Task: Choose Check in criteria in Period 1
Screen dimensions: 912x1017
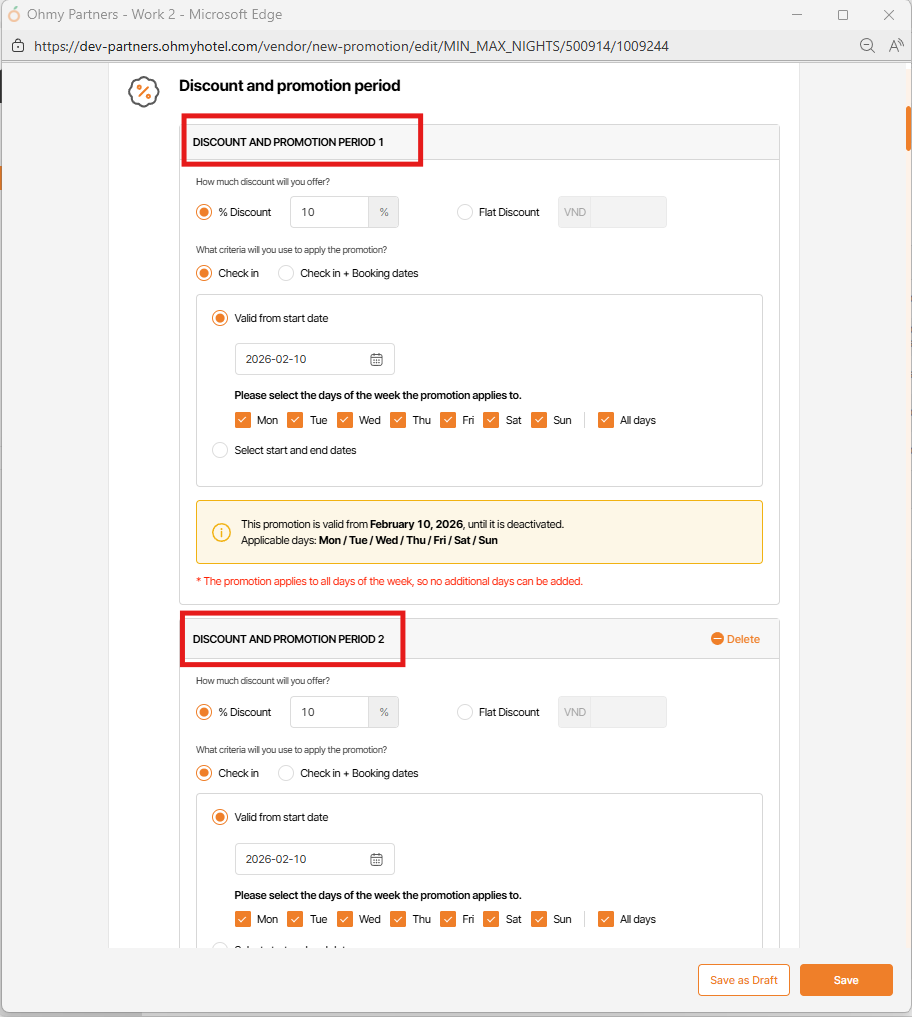Action: [x=204, y=273]
